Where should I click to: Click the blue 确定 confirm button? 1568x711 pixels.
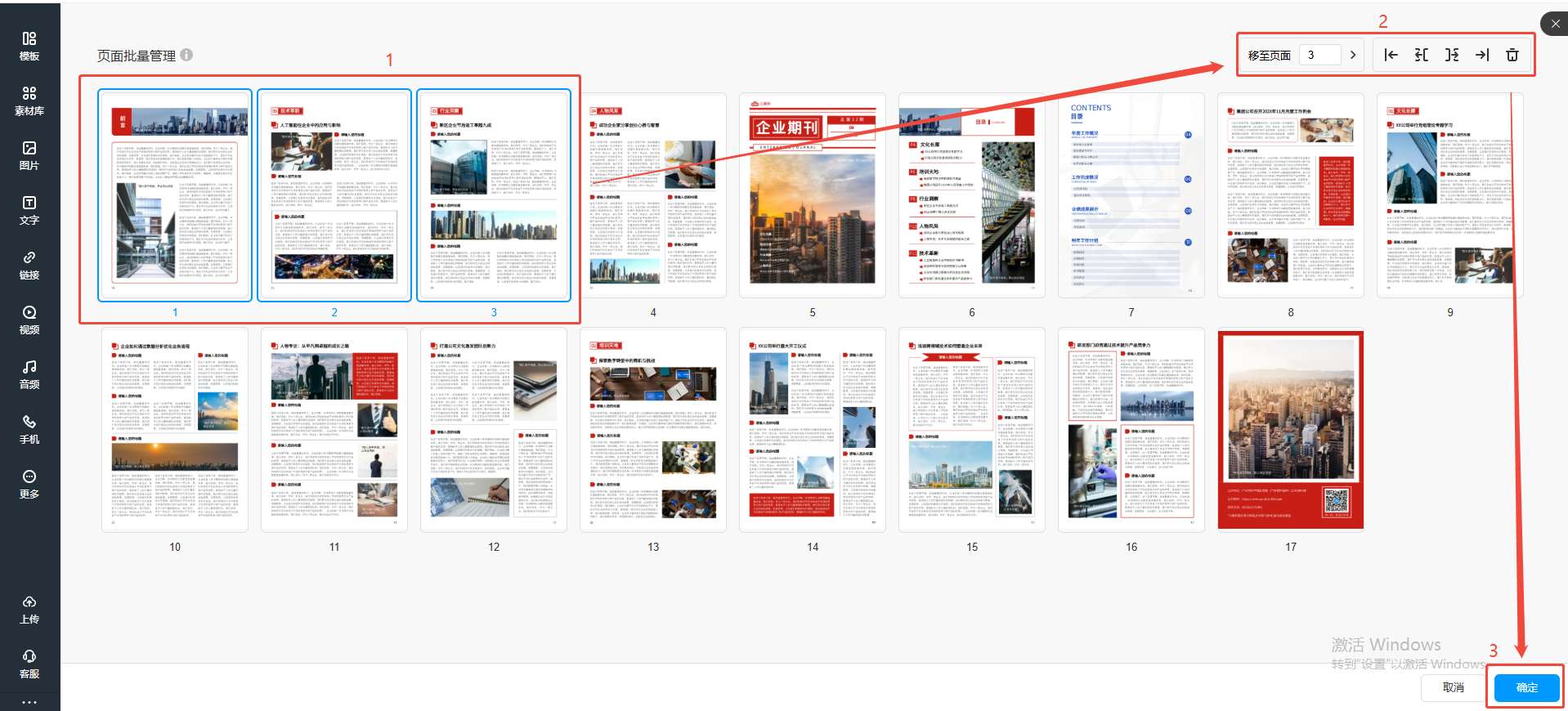1526,687
